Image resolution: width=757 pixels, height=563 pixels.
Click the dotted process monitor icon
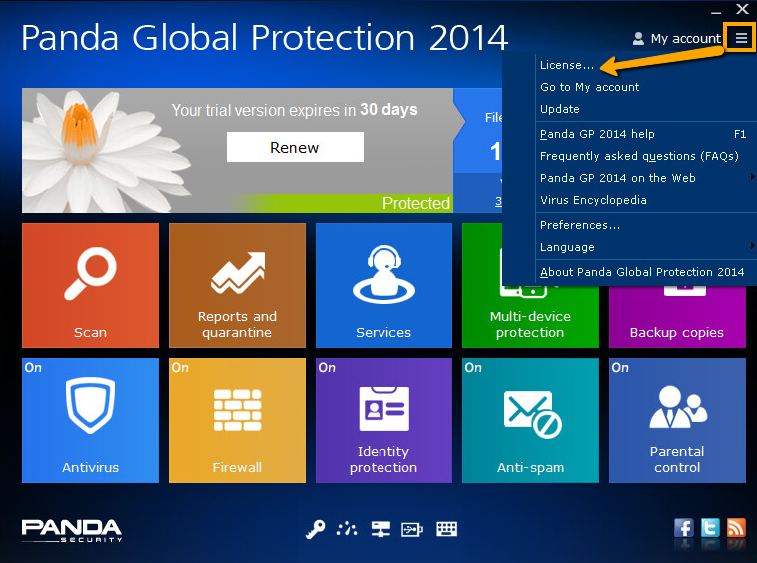(347, 529)
